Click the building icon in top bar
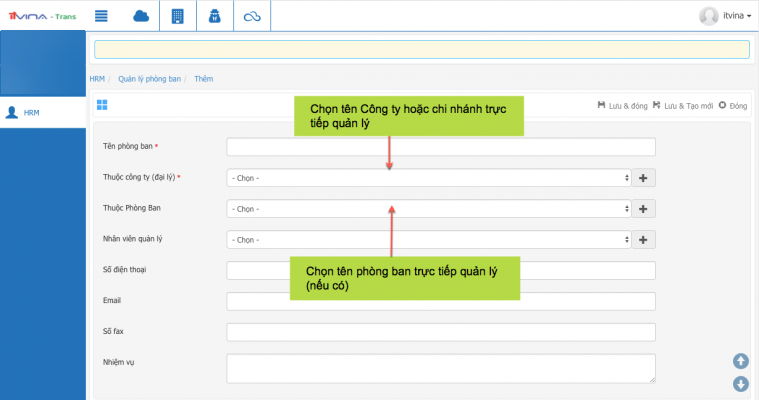This screenshot has height=400, width=759. point(178,15)
